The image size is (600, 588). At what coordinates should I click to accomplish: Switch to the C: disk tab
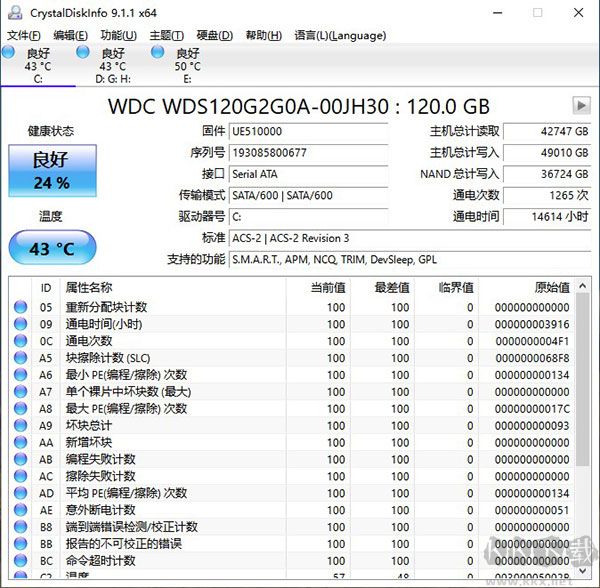38,65
